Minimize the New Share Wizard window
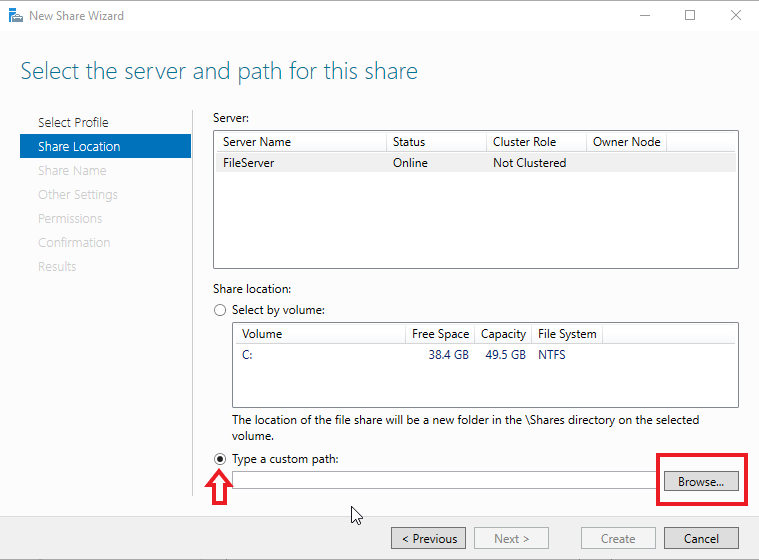The height and width of the screenshot is (560, 759). (645, 15)
